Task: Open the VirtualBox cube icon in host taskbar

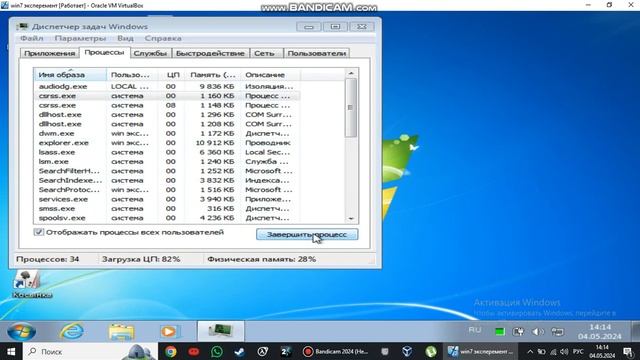Action: tap(407, 351)
